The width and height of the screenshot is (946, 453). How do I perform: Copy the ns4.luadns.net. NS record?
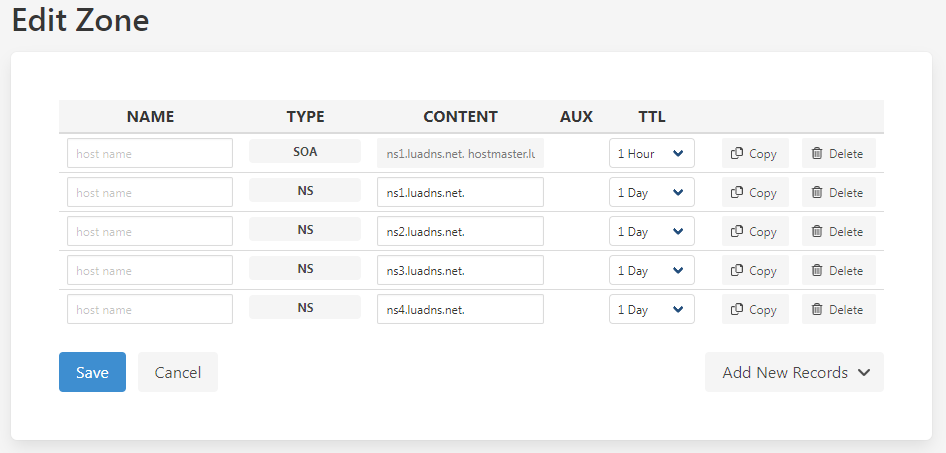(755, 309)
